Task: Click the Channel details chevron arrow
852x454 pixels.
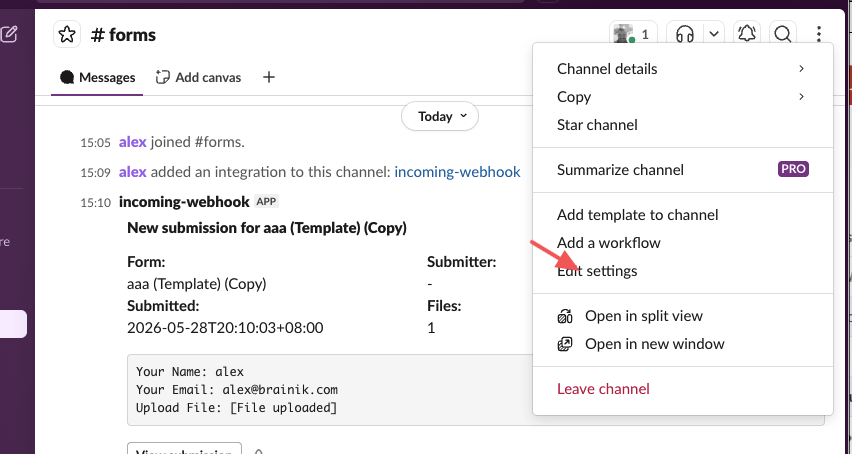Action: pos(801,69)
